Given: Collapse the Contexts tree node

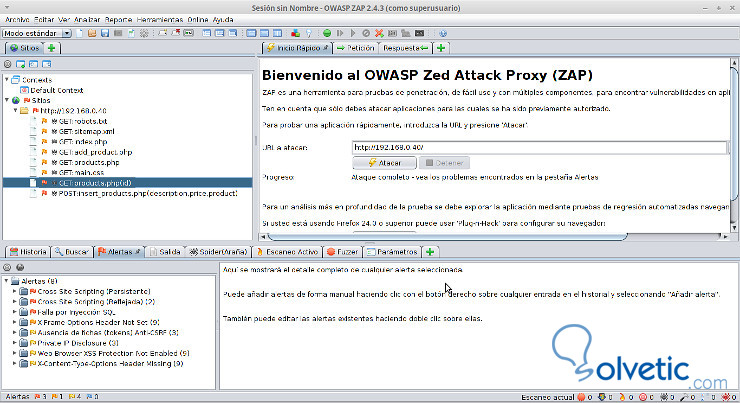Looking at the screenshot, I should coord(7,80).
